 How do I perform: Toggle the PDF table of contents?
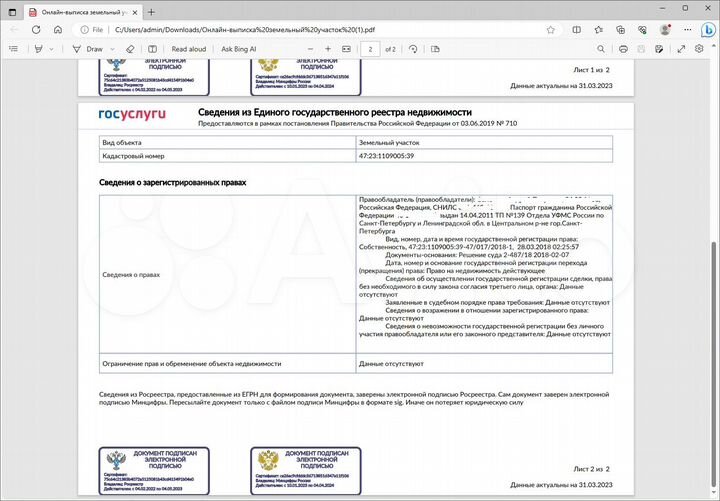point(14,49)
